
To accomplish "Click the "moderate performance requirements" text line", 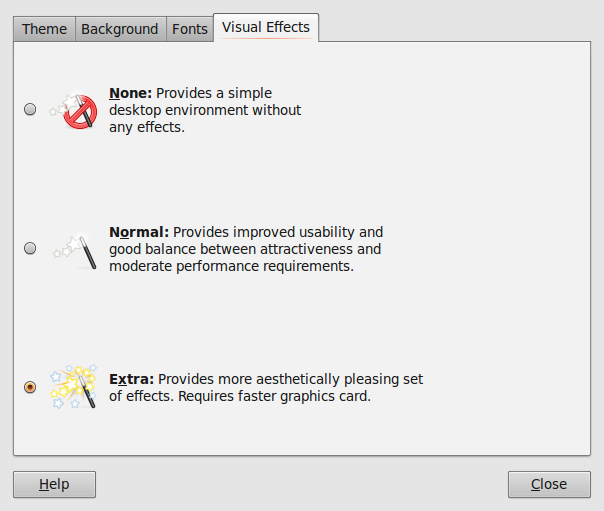I will [231, 266].
